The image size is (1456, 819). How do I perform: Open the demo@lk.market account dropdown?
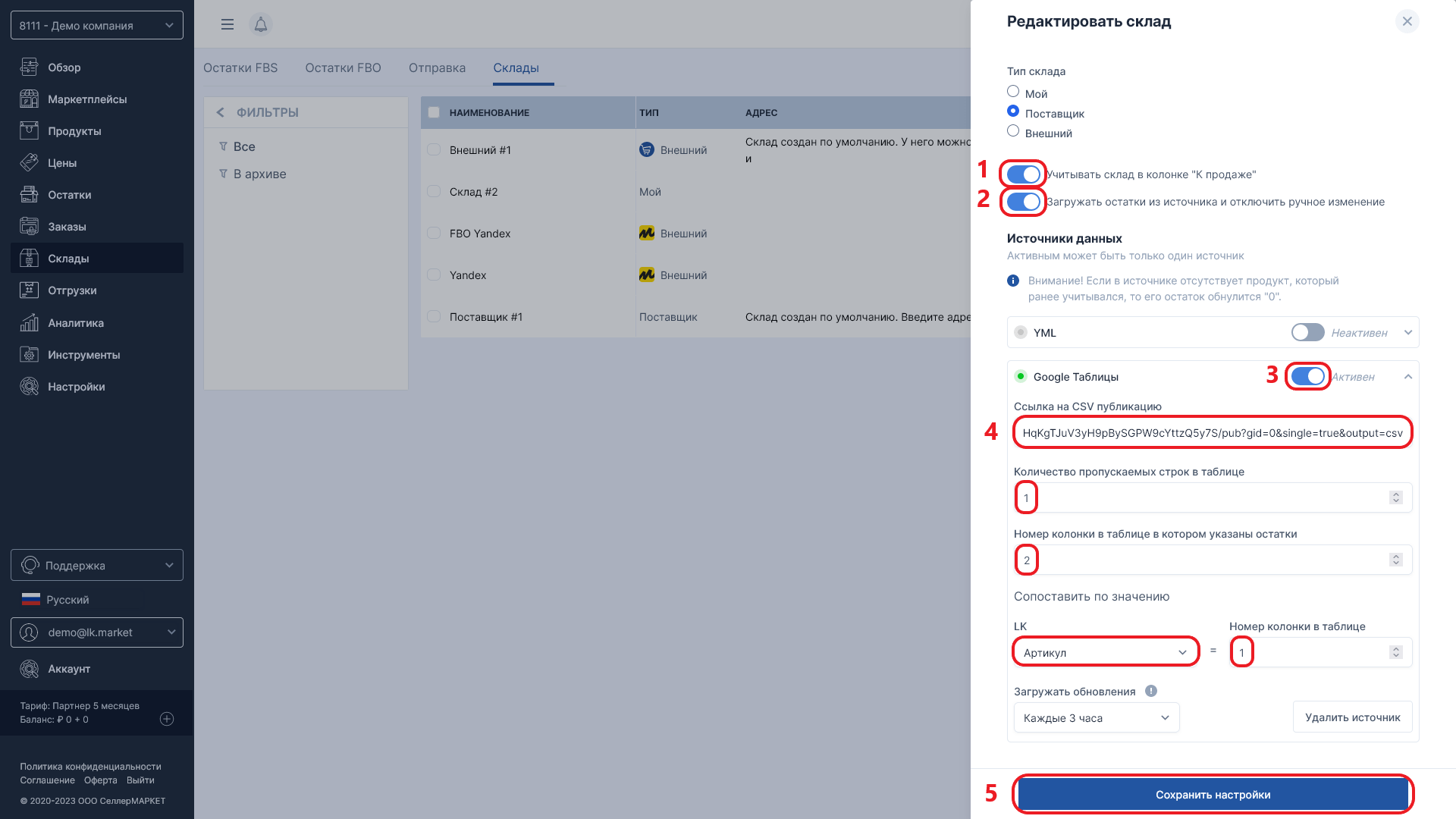click(x=97, y=632)
